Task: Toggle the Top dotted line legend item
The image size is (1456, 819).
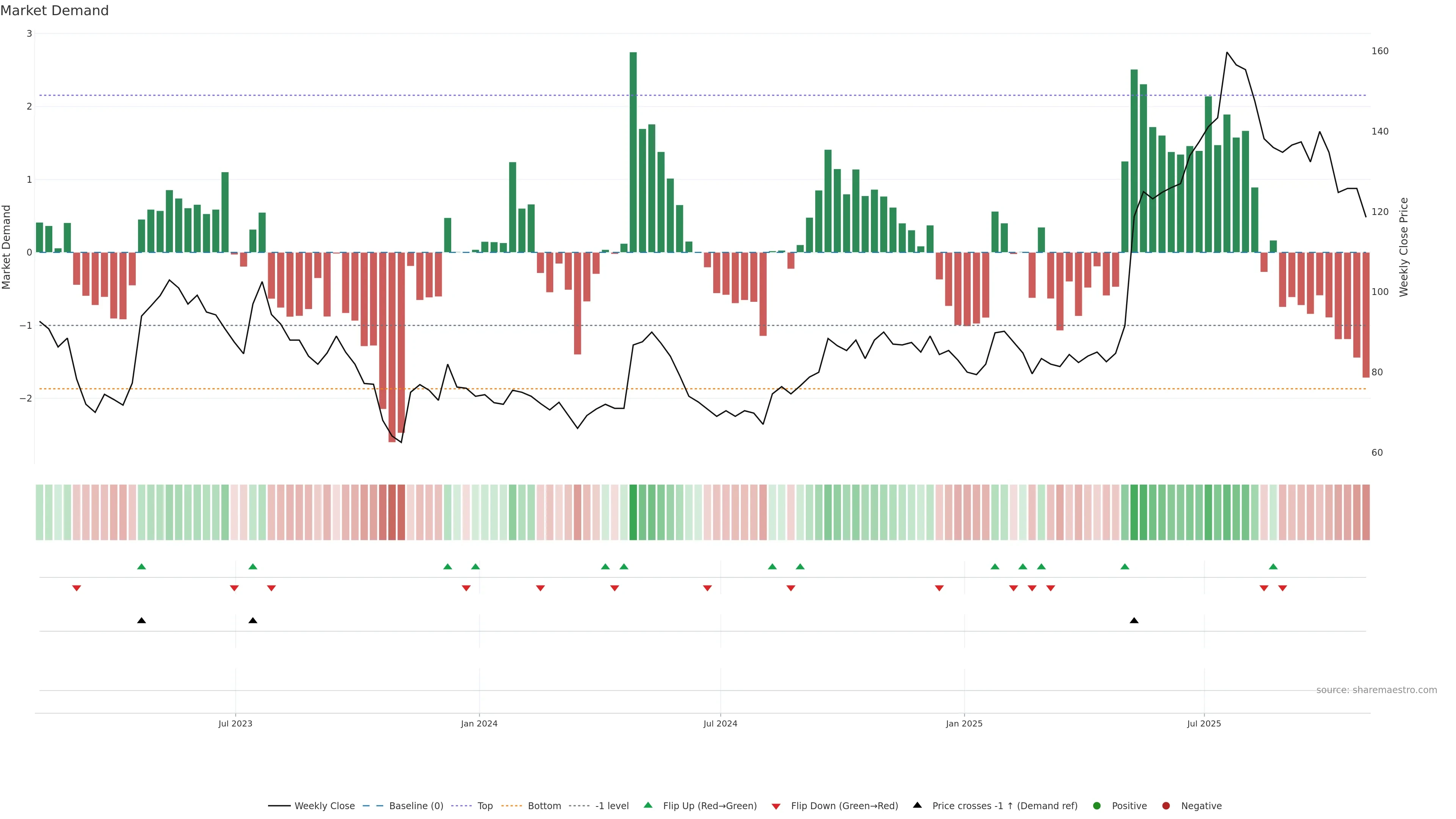Action: (x=485, y=805)
